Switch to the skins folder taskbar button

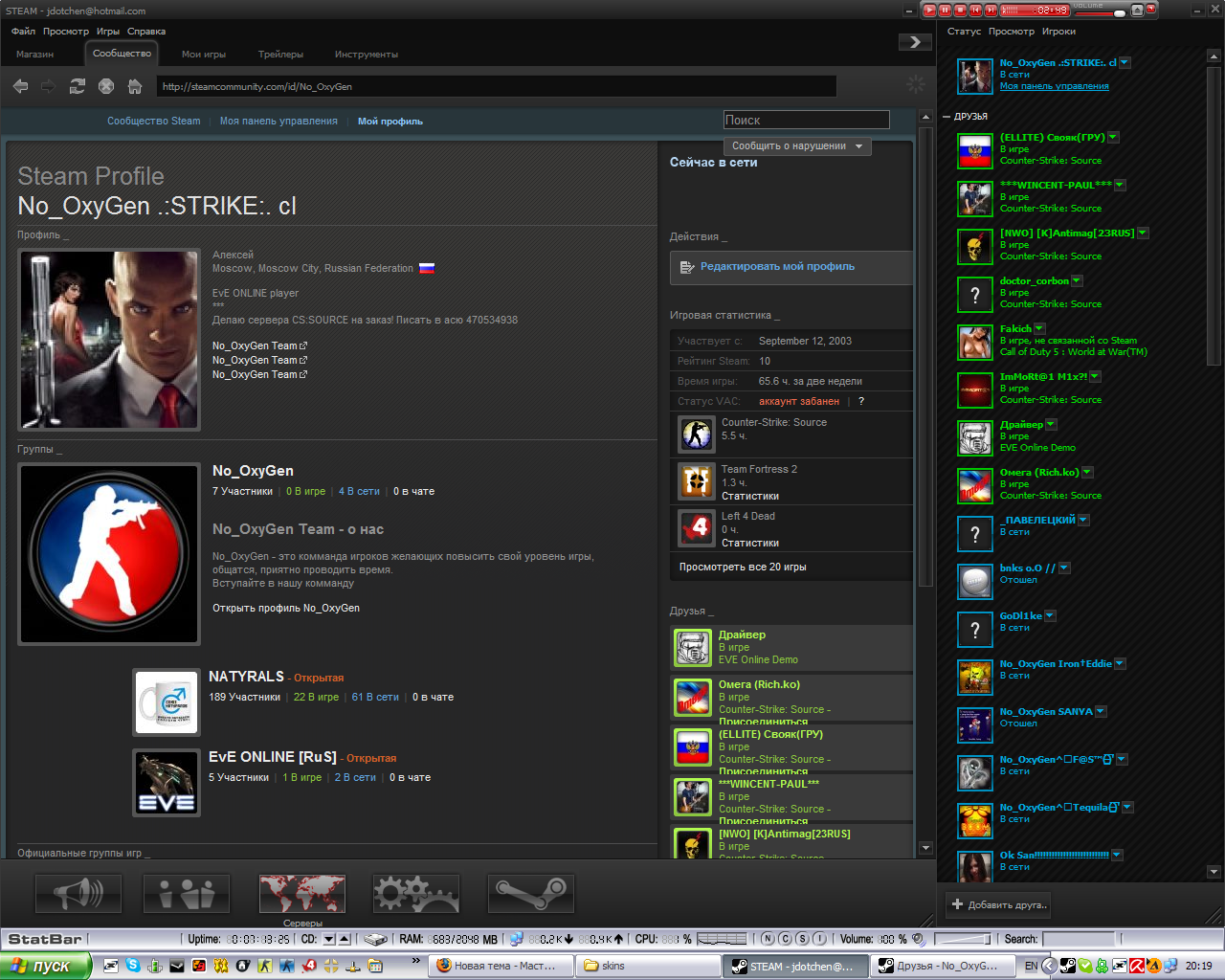[648, 966]
